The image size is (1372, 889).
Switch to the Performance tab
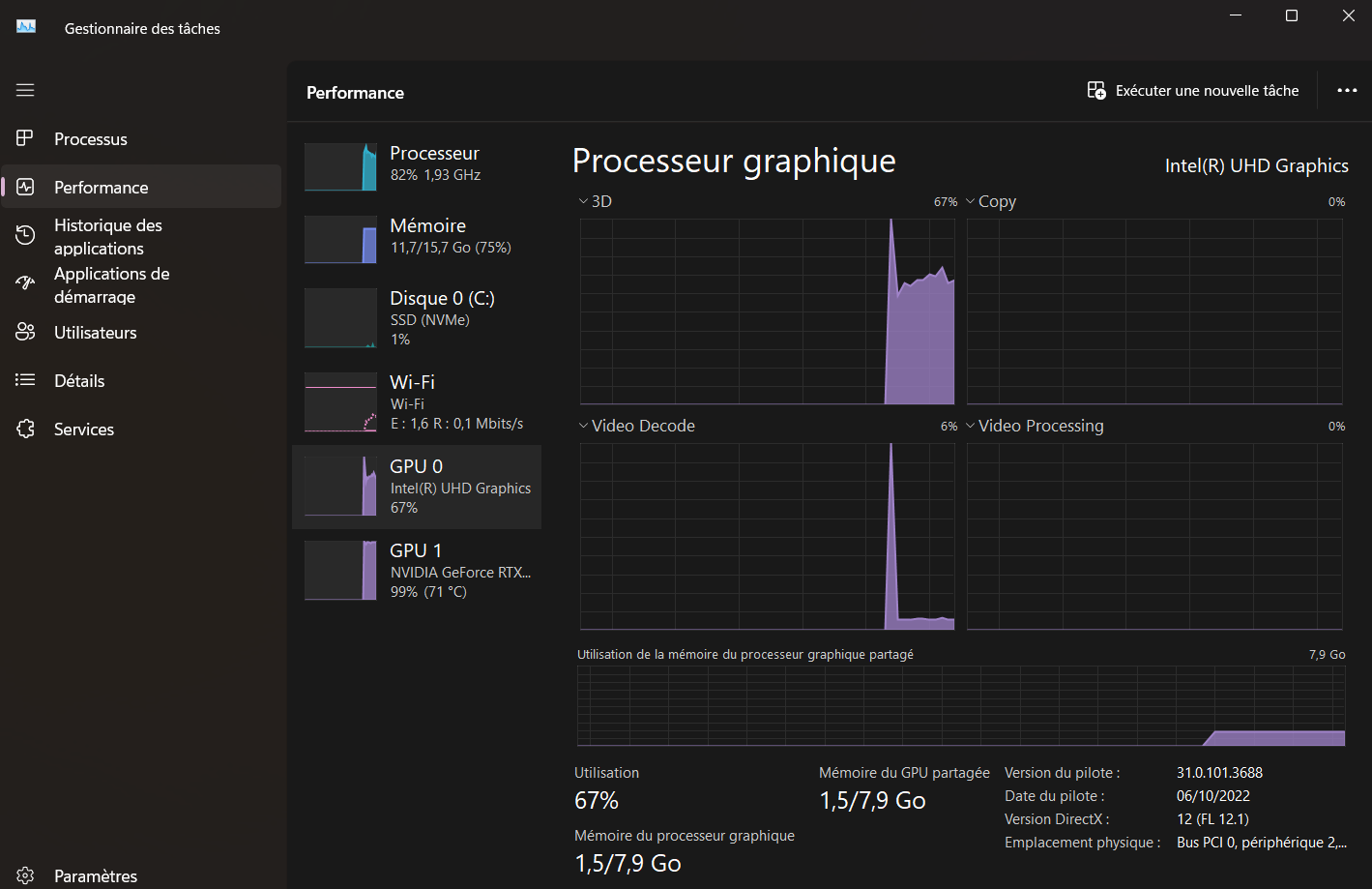(x=101, y=187)
